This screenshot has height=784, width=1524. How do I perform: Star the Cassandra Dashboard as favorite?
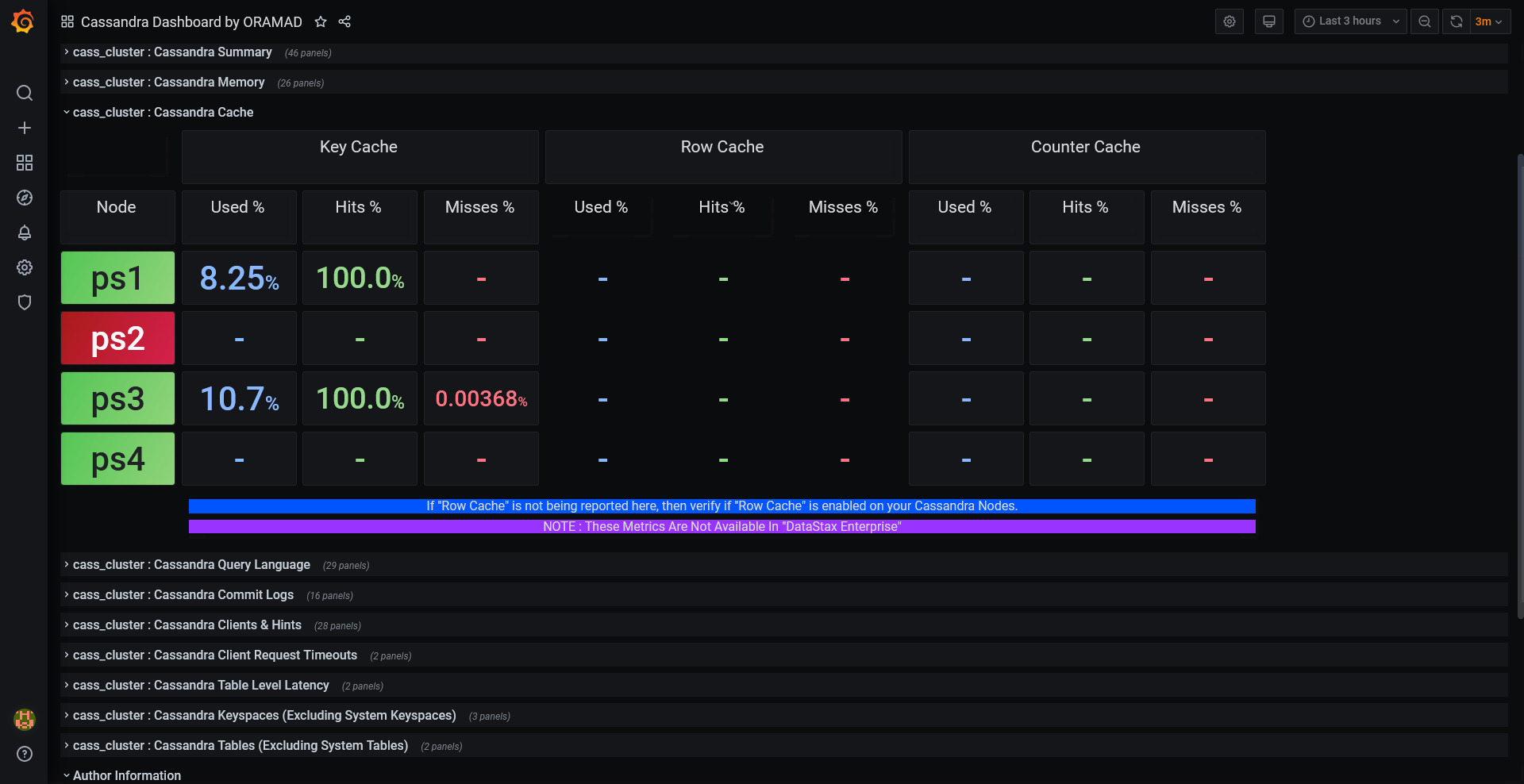321,21
